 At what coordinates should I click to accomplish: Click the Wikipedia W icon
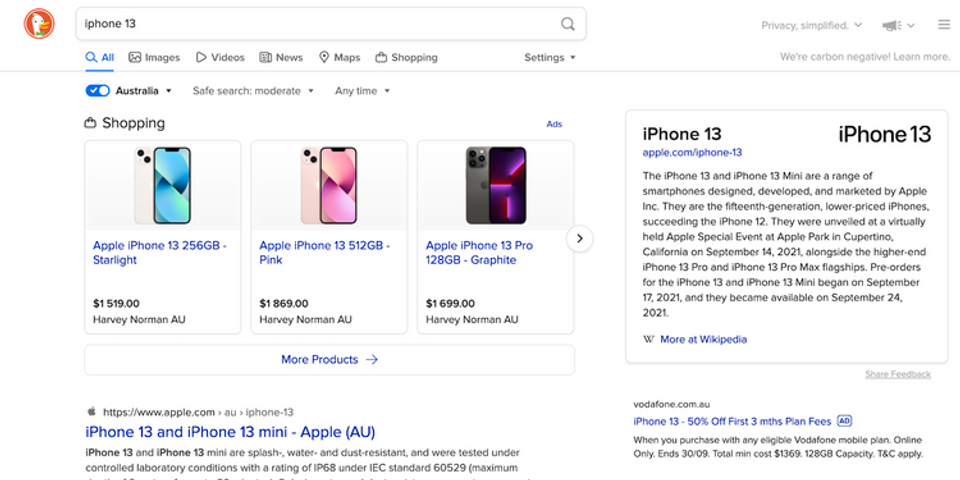click(x=648, y=339)
